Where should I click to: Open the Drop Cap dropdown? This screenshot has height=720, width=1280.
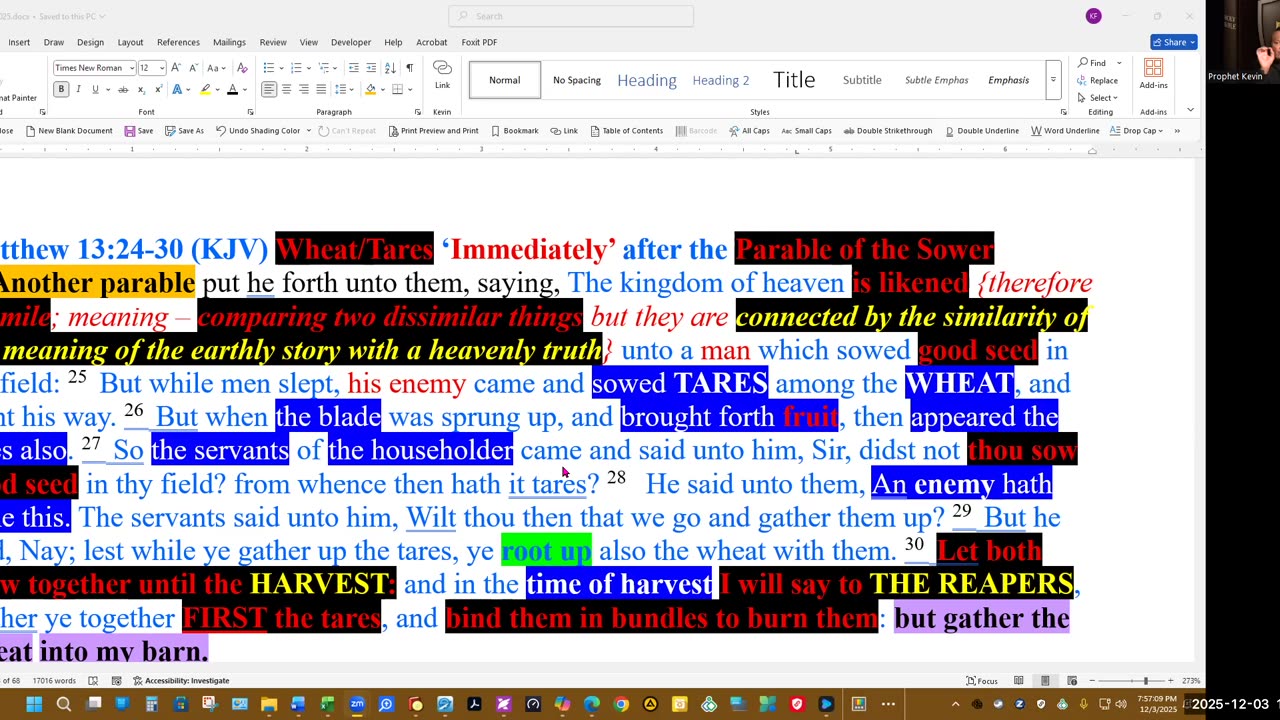pos(1137,131)
